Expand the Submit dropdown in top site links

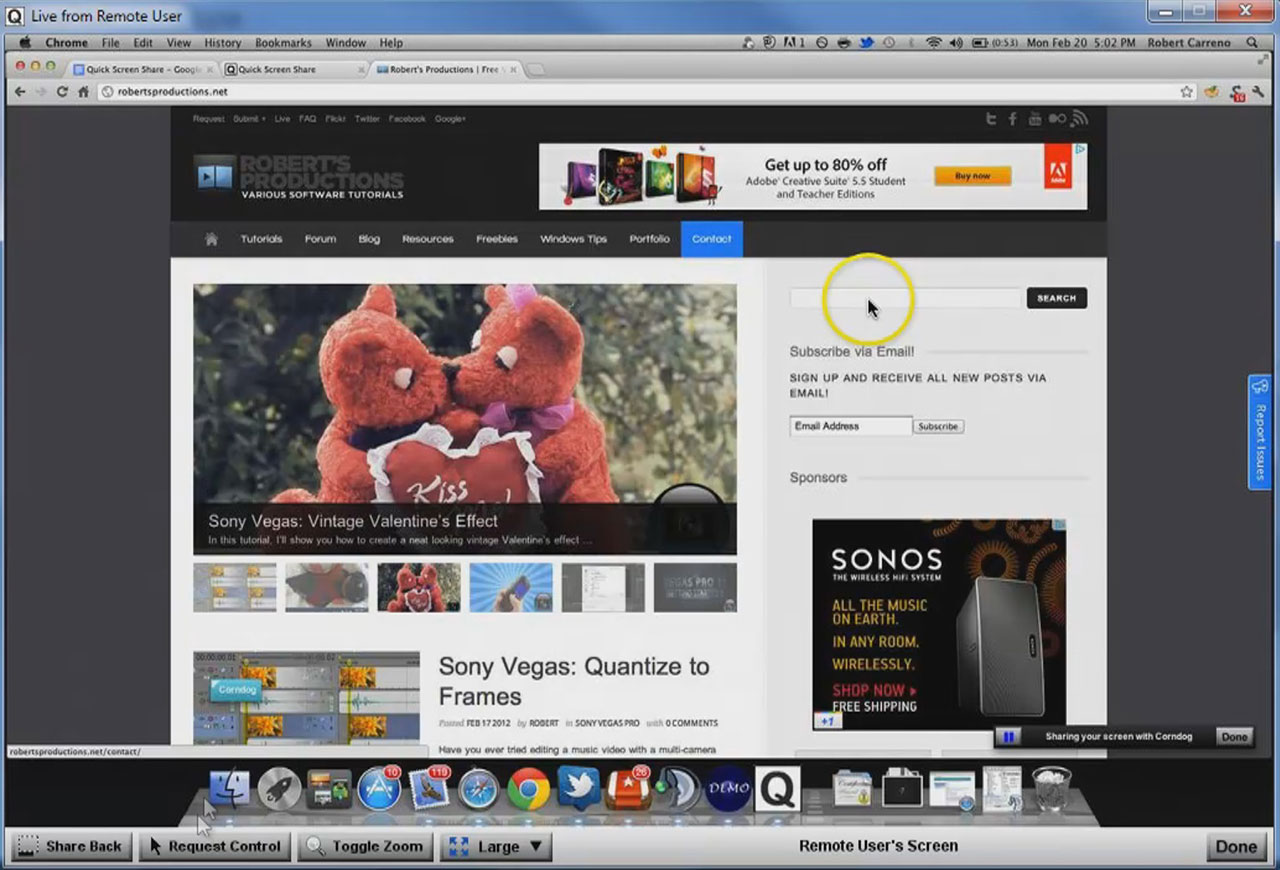click(x=249, y=119)
